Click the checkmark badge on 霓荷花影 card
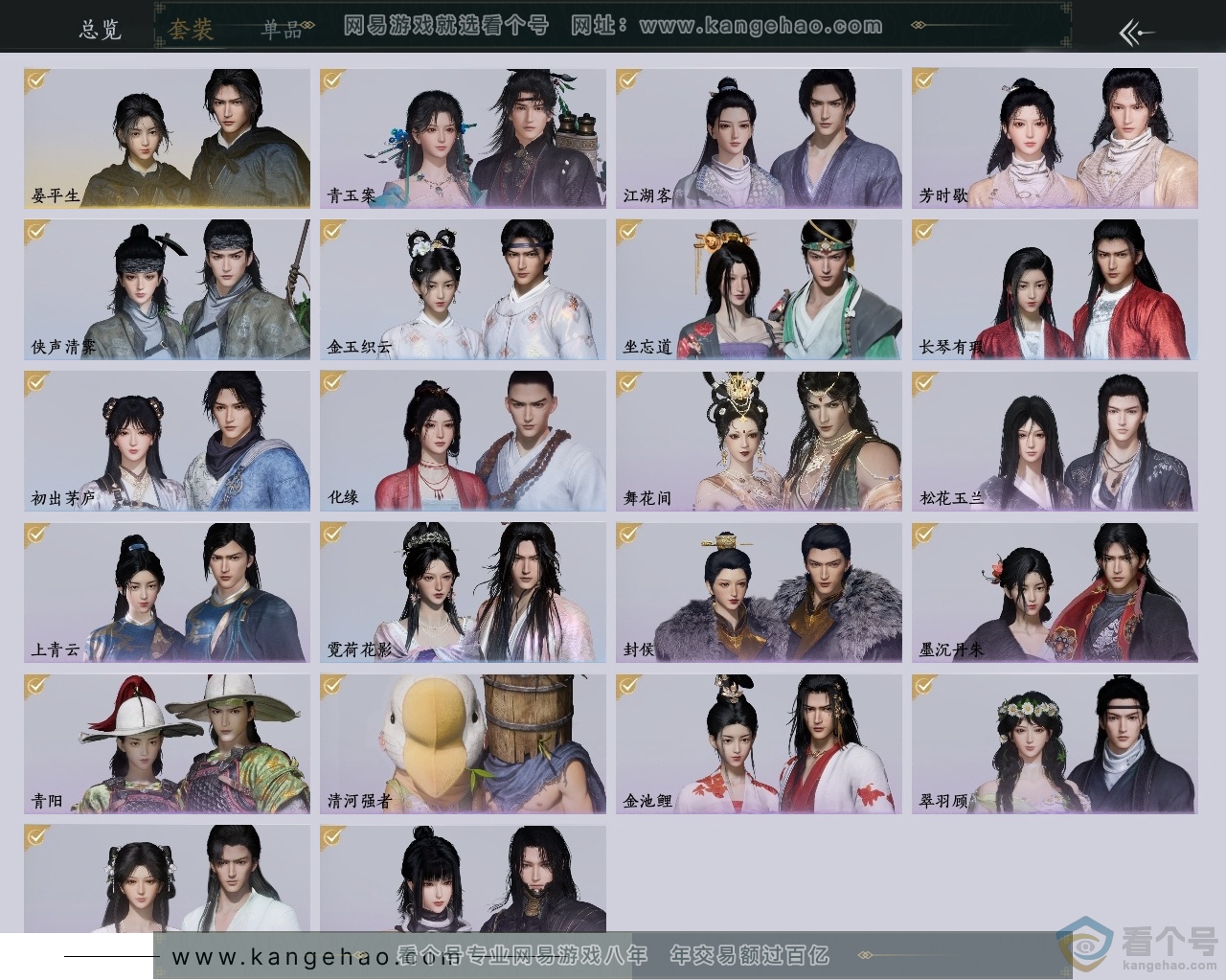 pyautogui.click(x=333, y=534)
